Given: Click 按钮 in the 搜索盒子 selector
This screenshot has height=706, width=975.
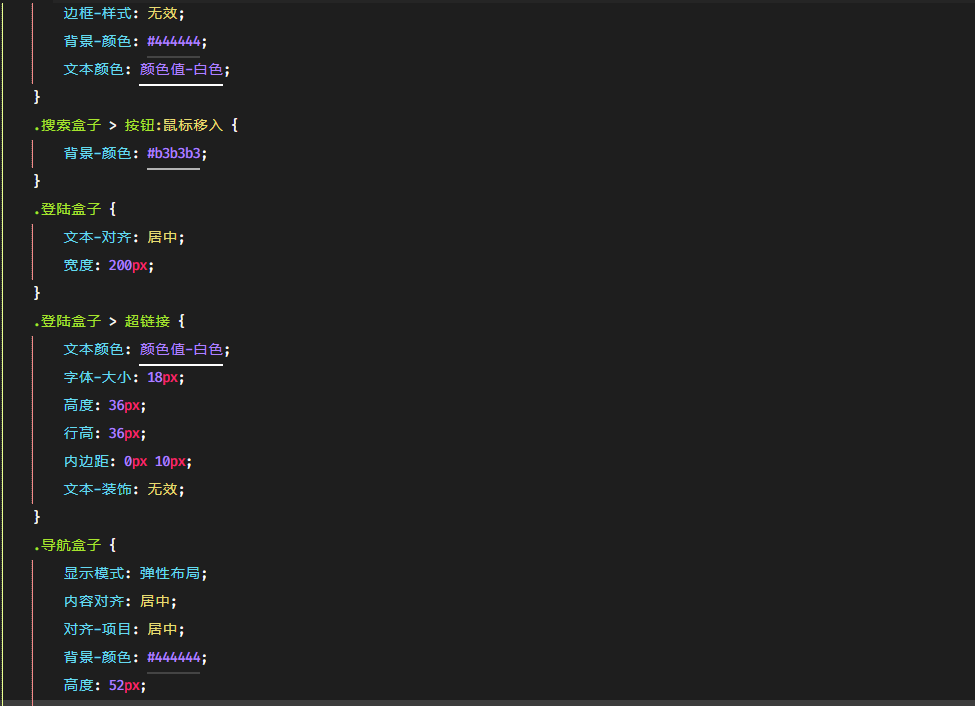Looking at the screenshot, I should point(139,125).
